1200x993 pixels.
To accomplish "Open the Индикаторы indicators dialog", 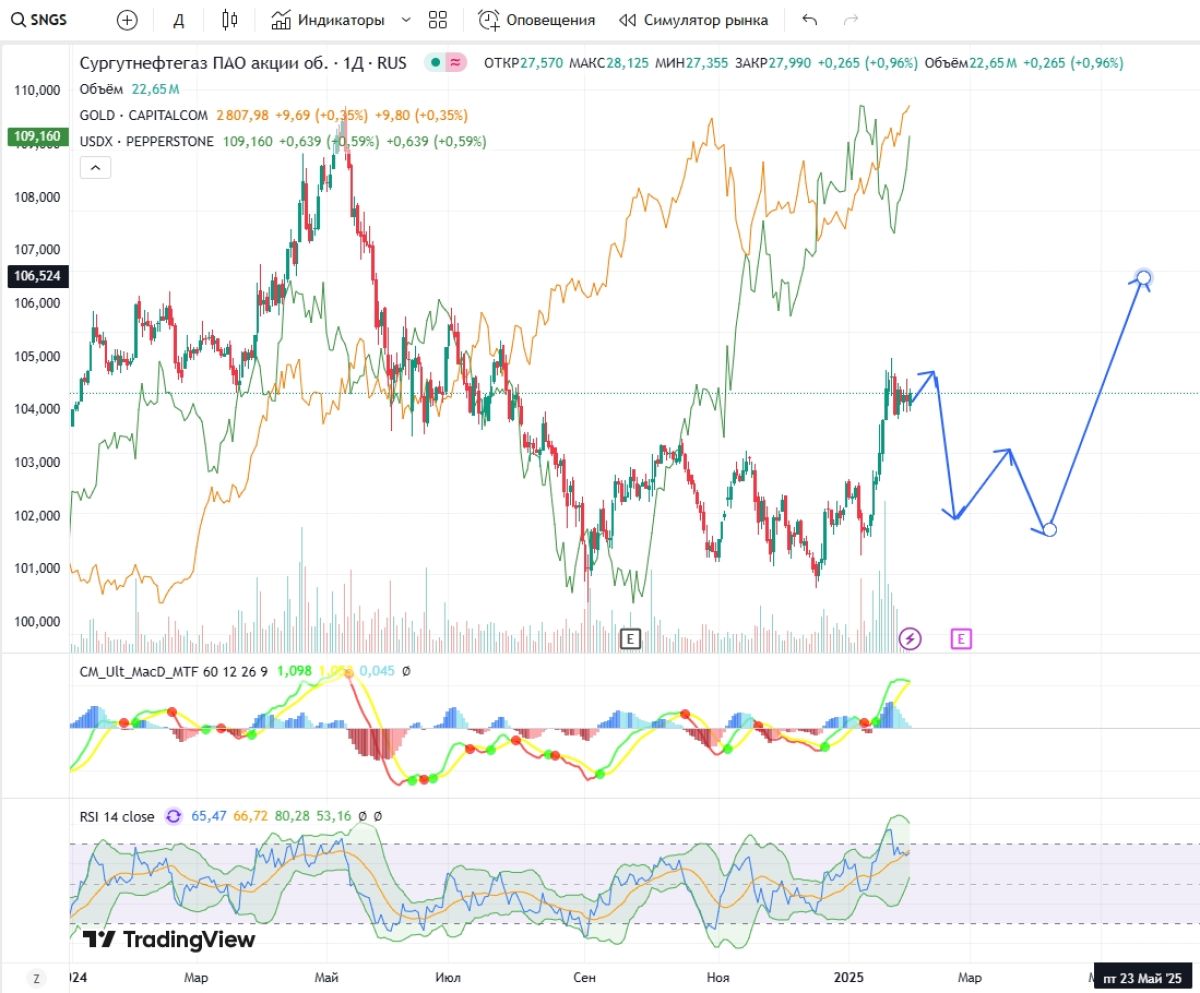I will click(328, 20).
